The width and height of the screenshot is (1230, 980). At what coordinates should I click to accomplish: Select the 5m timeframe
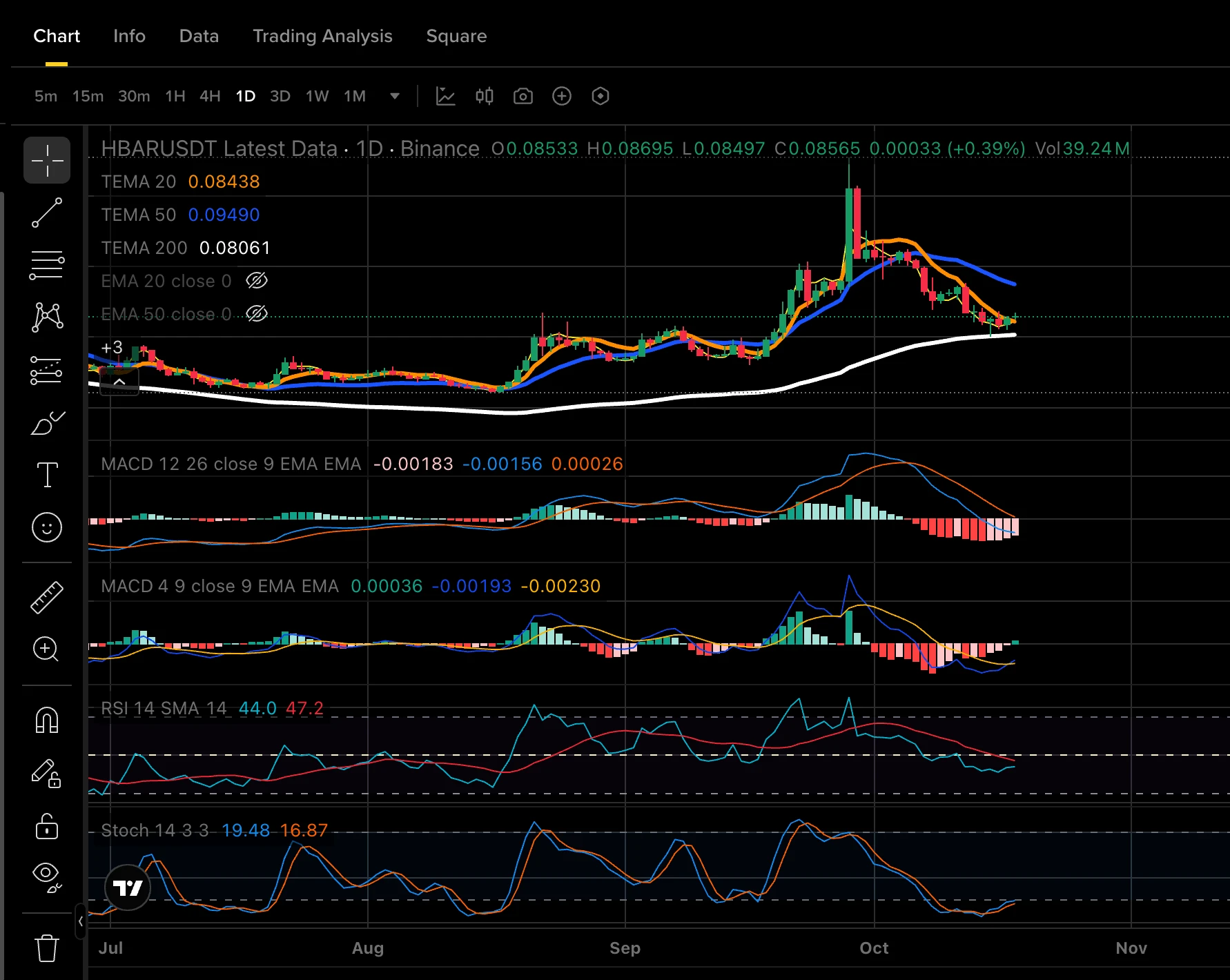[x=46, y=96]
